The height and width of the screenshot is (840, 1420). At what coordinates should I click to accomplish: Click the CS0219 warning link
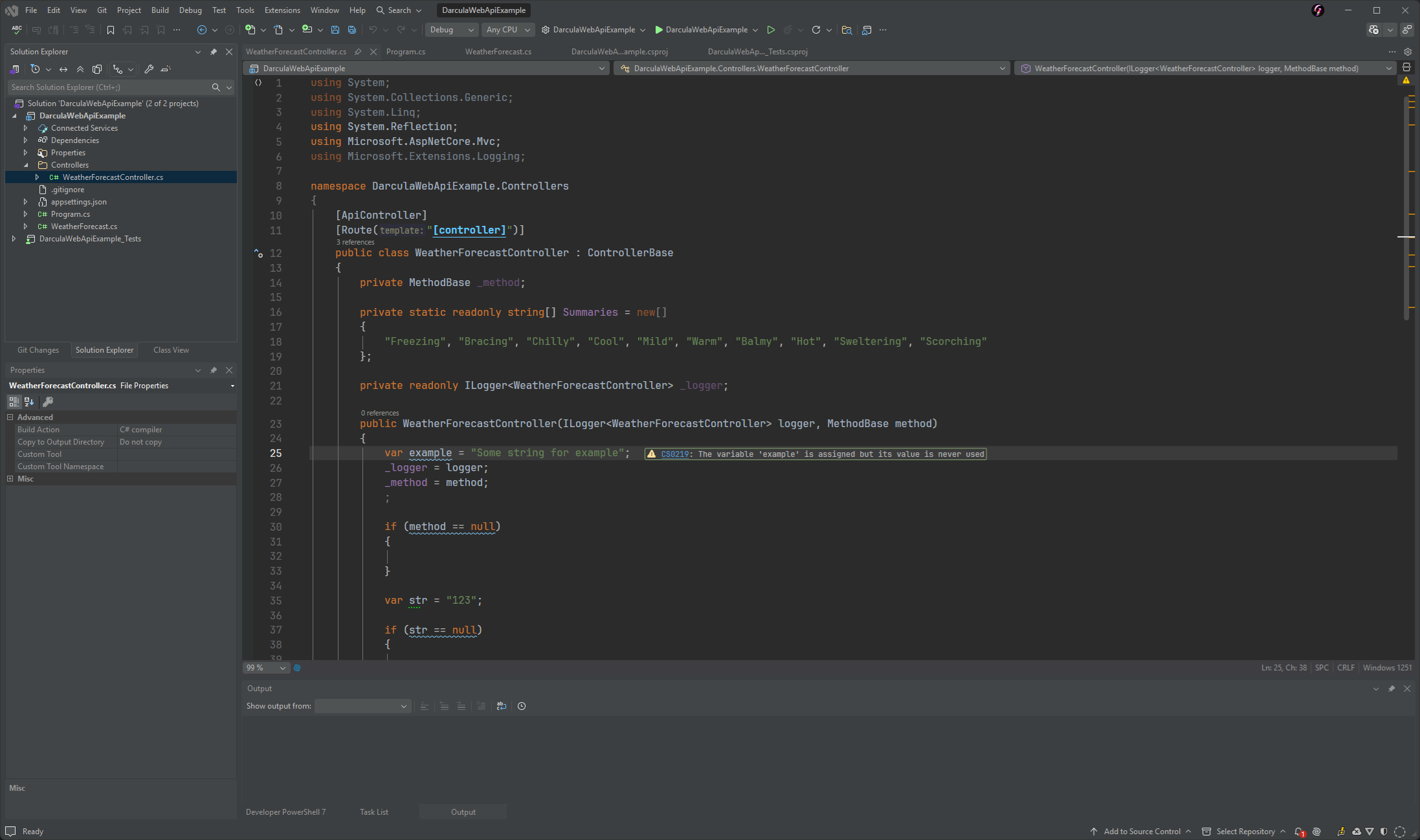674,454
